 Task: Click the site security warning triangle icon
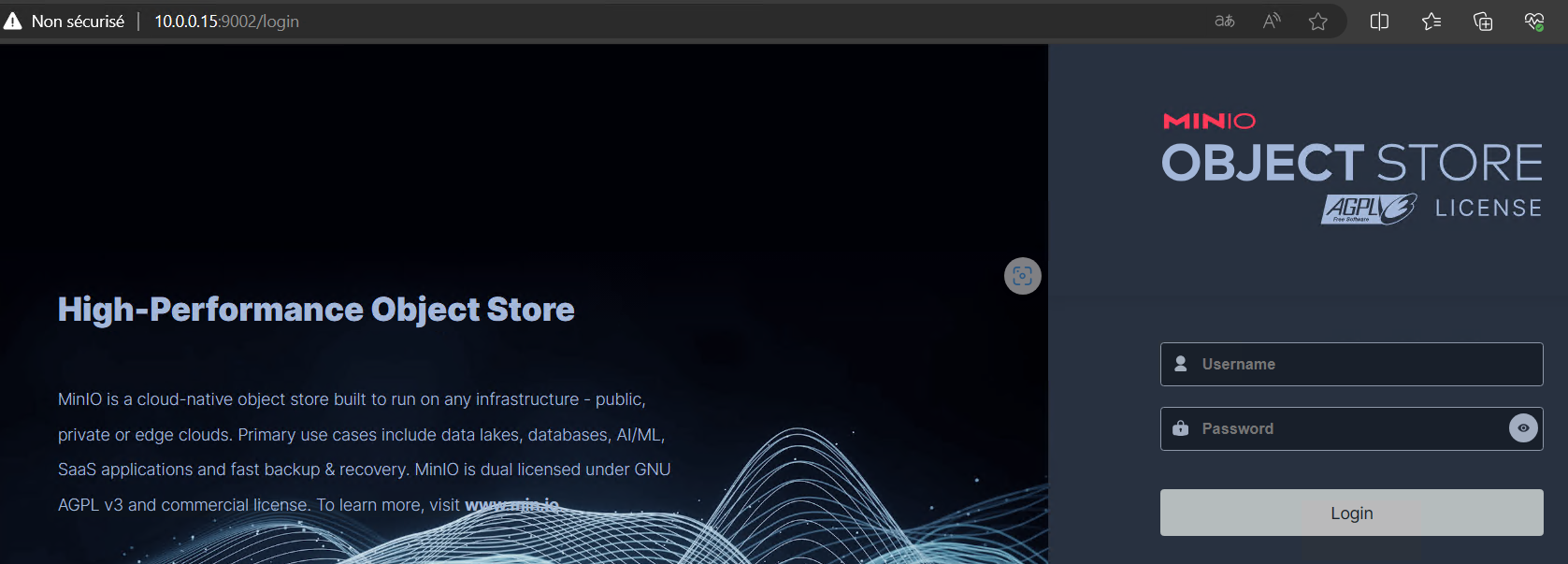[x=13, y=21]
